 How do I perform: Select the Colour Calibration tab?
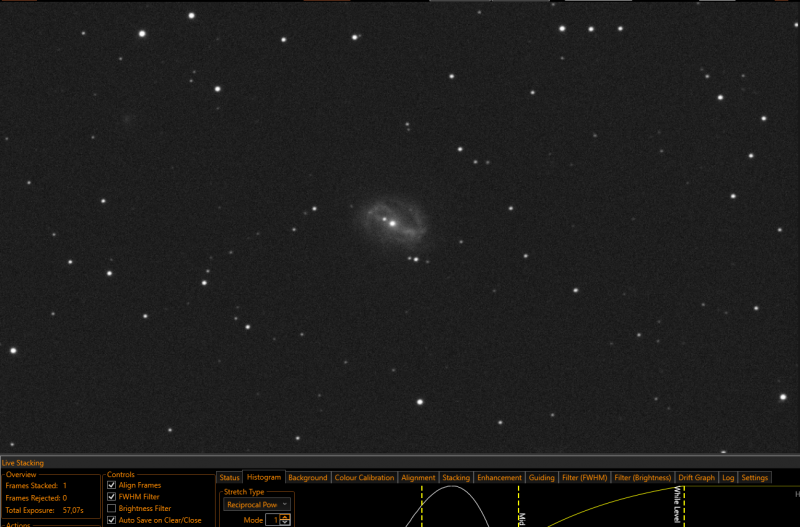click(x=364, y=478)
